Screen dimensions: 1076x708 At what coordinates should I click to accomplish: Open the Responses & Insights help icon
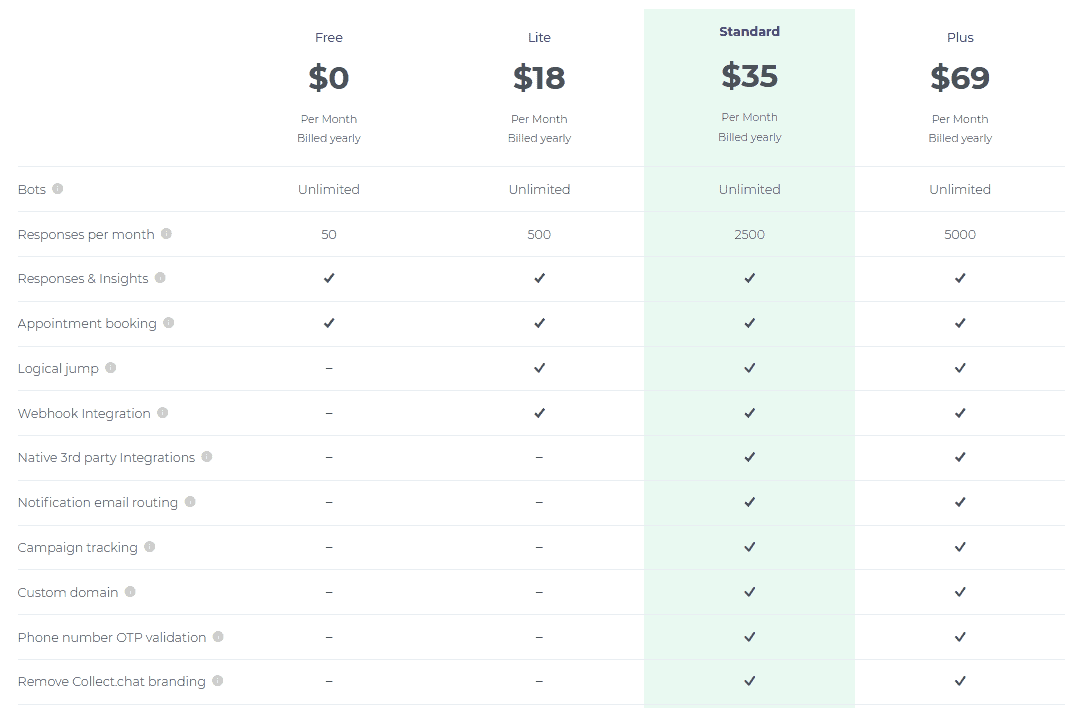[160, 279]
